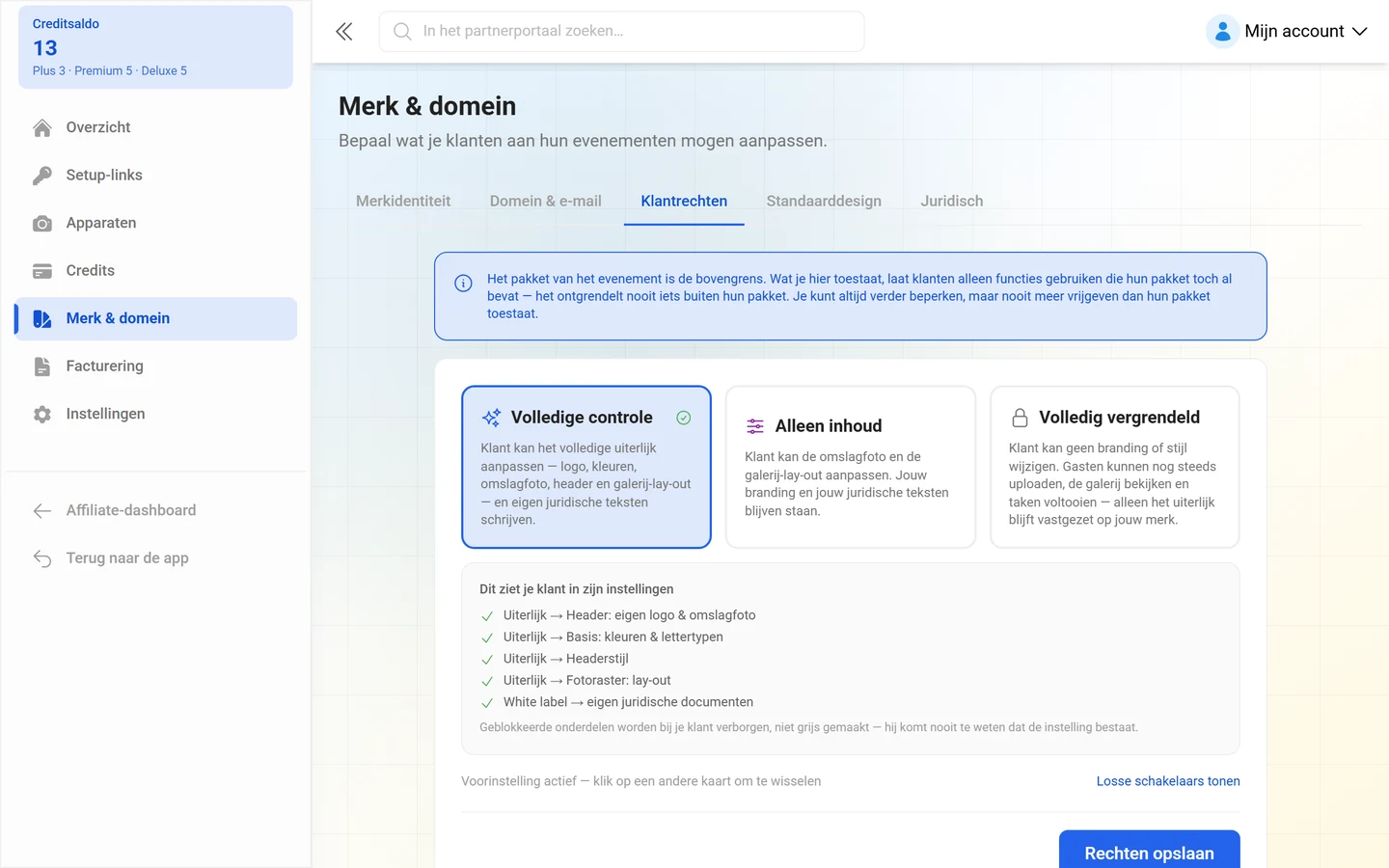This screenshot has height=868, width=1389.
Task: Expand Losse schakelaars tonen
Action: point(1168,781)
